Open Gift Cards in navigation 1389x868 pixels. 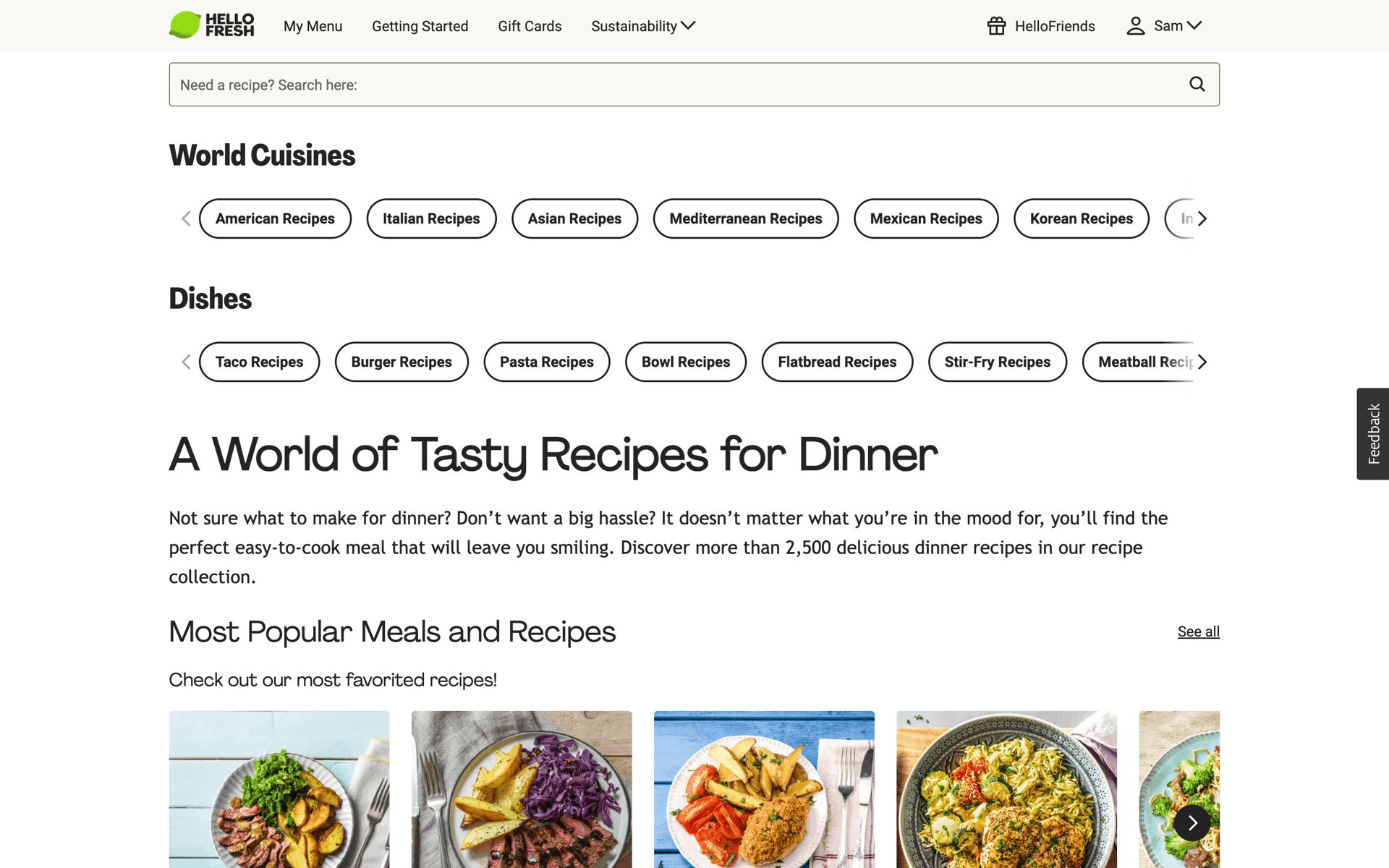[x=530, y=26]
